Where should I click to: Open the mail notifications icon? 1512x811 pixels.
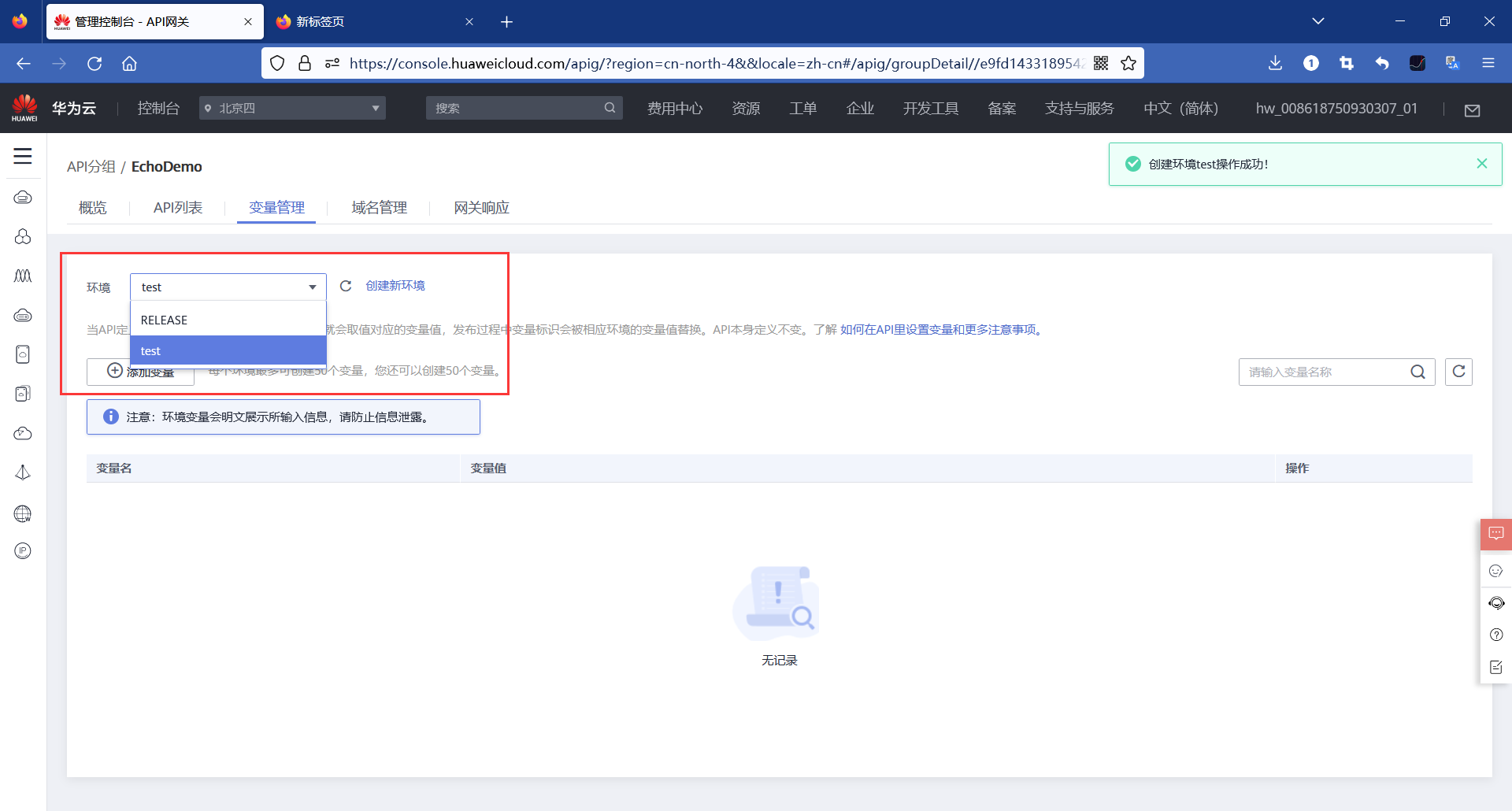click(x=1473, y=110)
